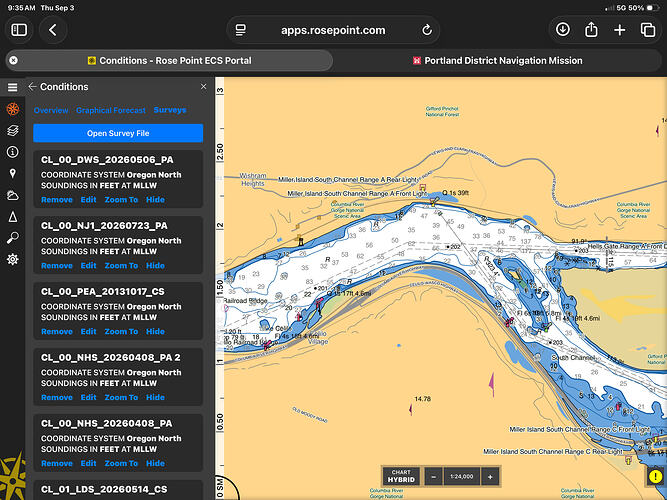This screenshot has width=667, height=500.
Task: Hide the CL_00_NHS_20260408_PA 2 survey
Action: coord(155,397)
